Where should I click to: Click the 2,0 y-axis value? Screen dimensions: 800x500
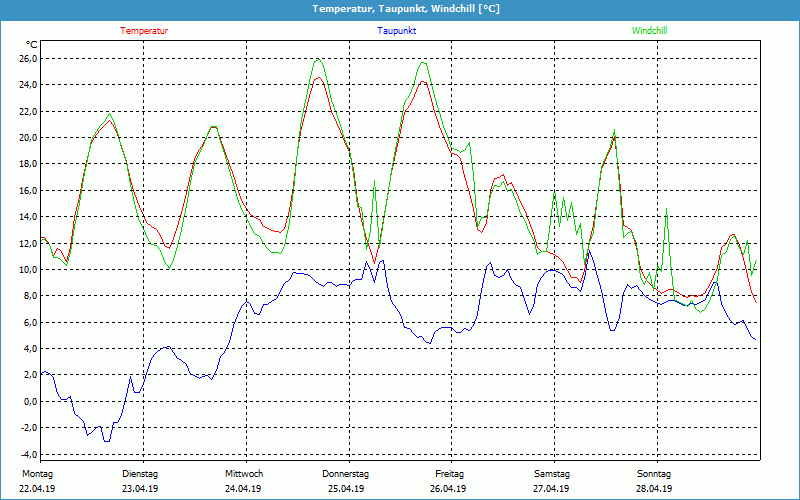point(30,374)
